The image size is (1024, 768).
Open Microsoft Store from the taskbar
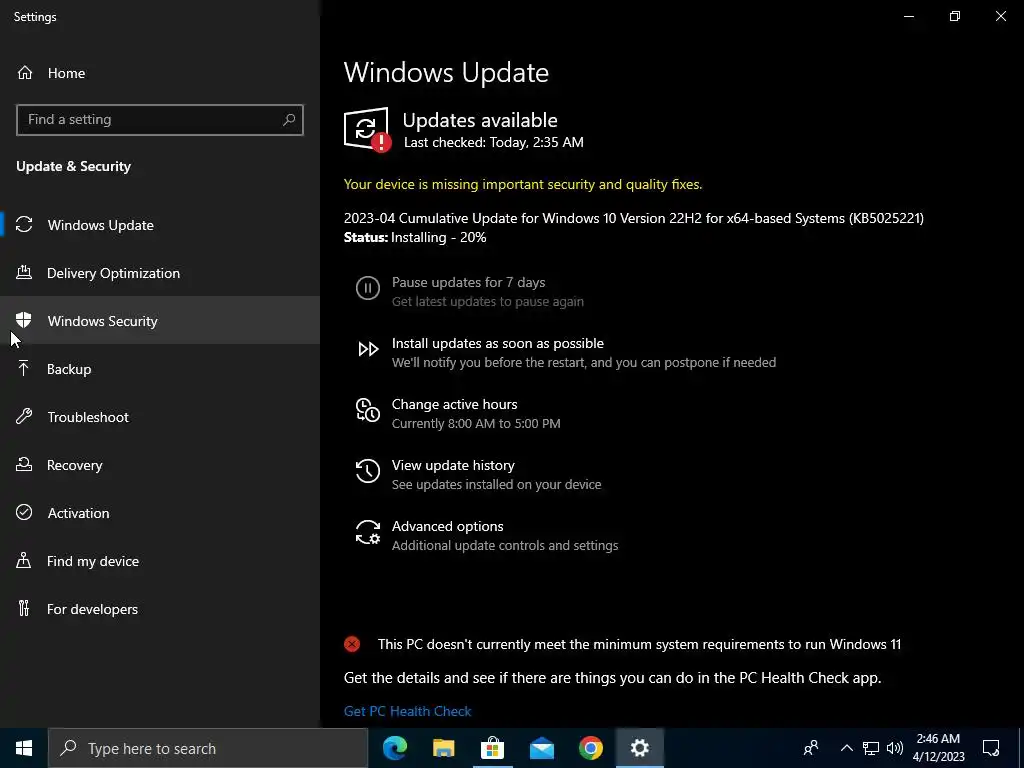[492, 748]
